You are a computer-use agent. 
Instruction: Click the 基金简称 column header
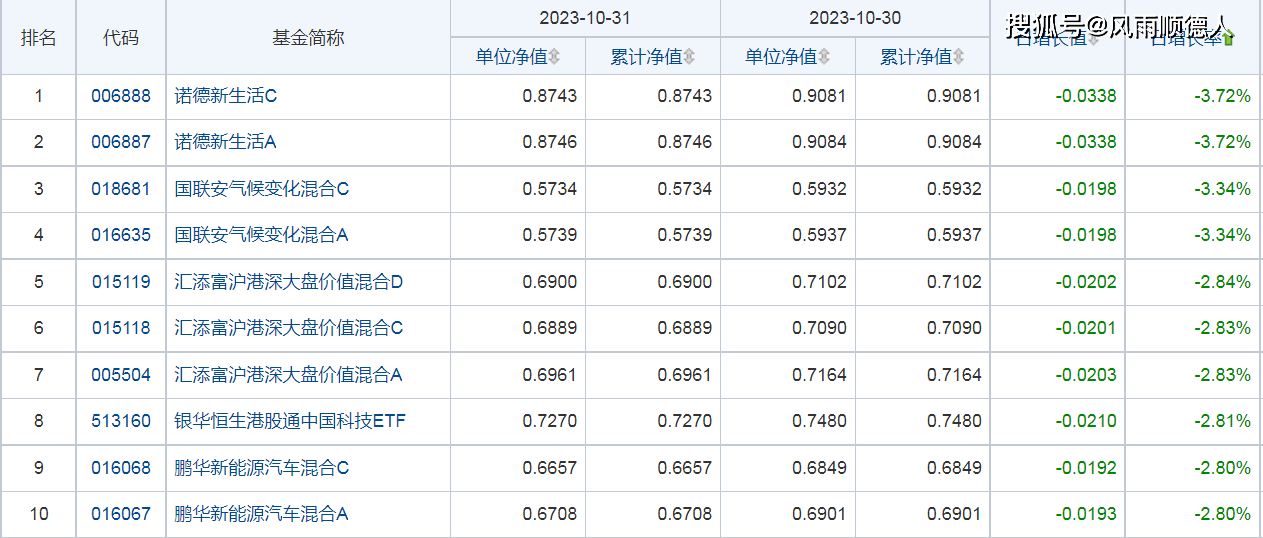pos(308,37)
